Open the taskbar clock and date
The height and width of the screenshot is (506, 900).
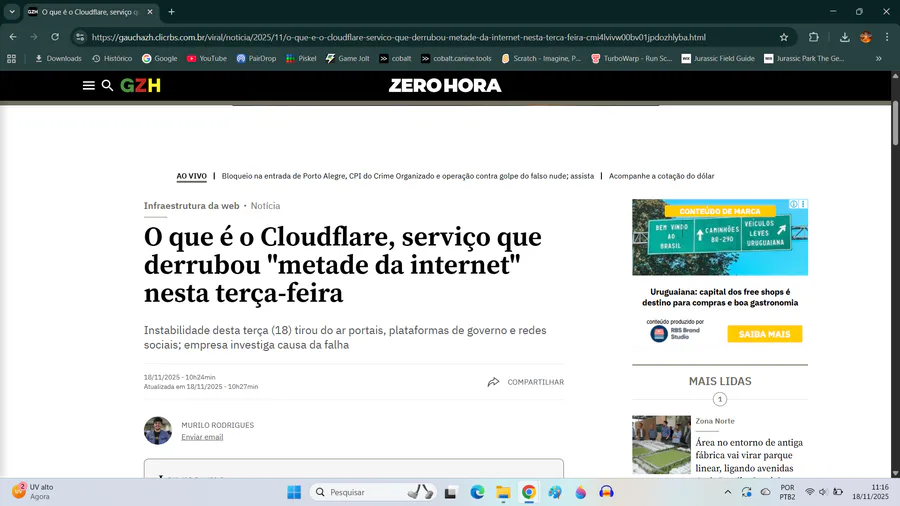870,492
